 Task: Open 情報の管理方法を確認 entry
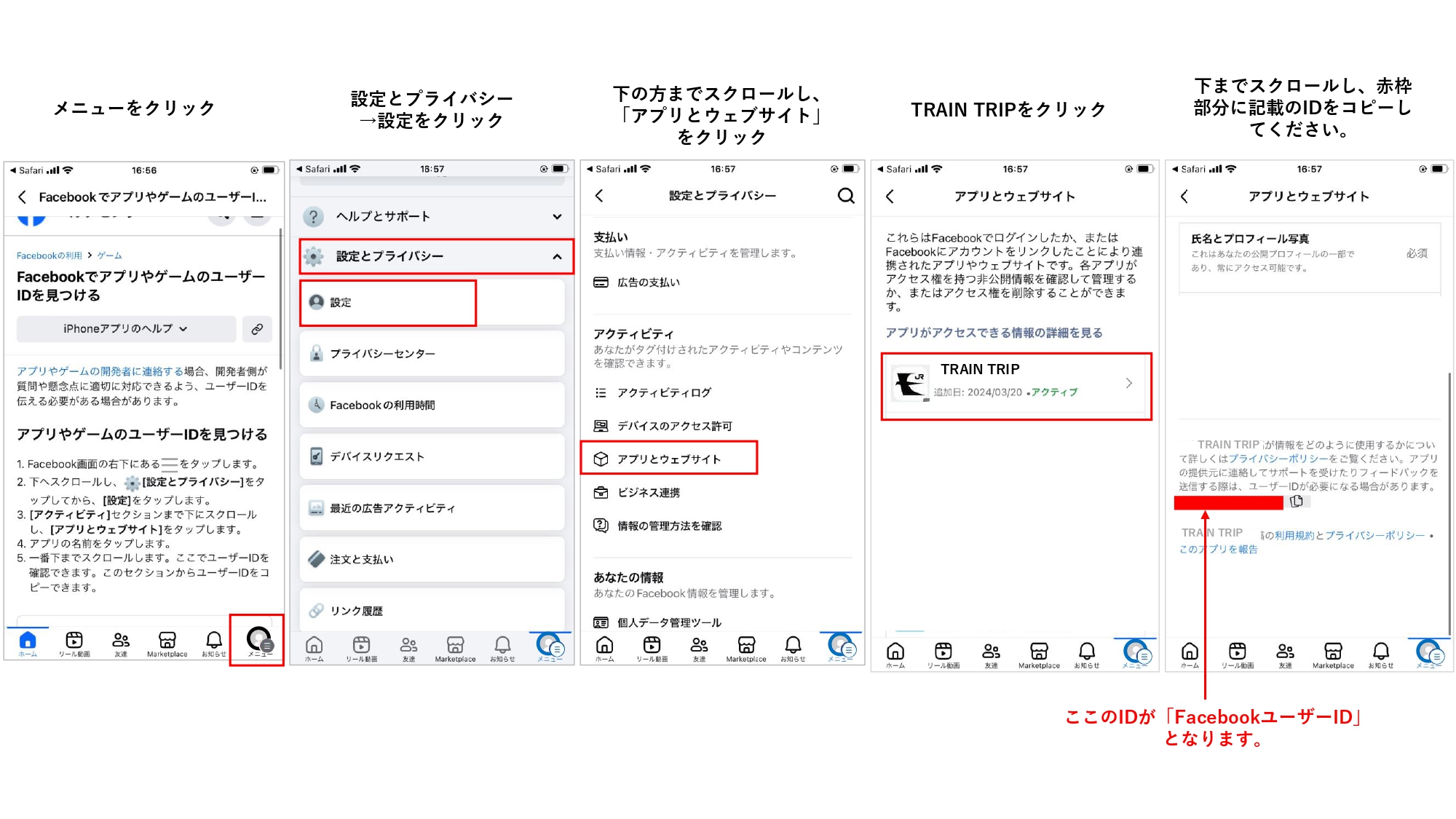pos(658,526)
